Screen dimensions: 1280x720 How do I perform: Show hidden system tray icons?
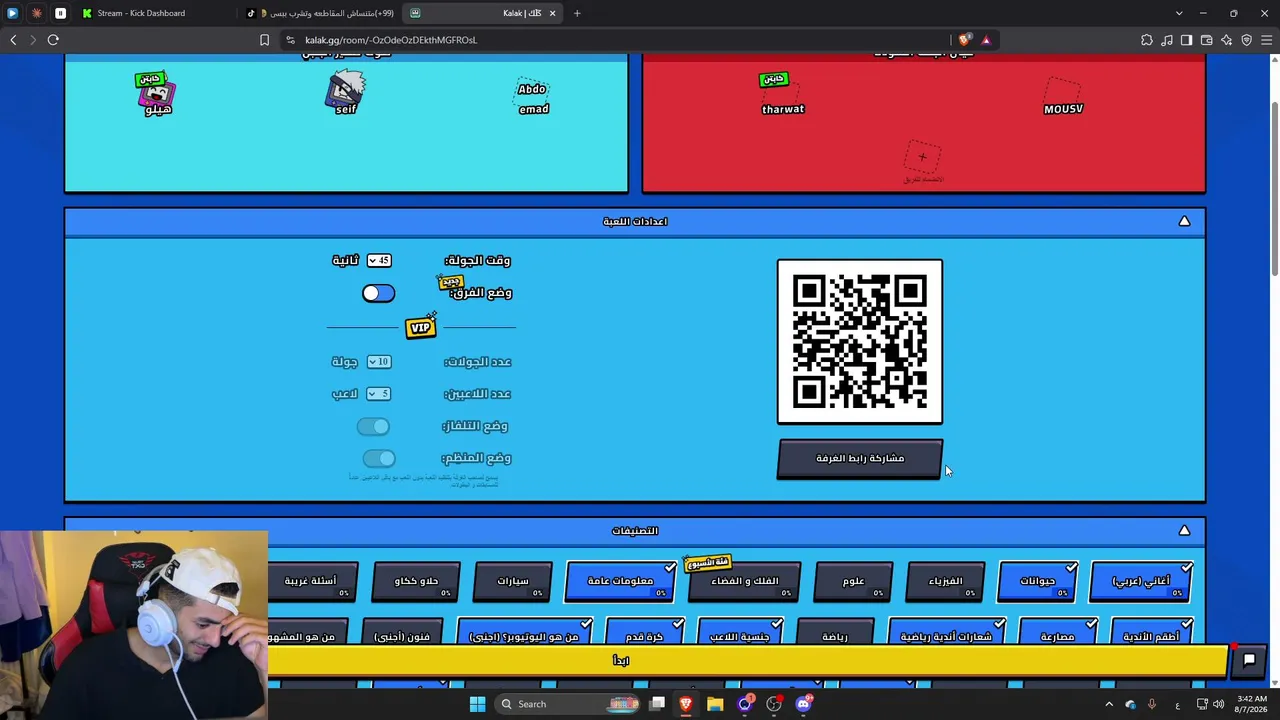(1108, 704)
